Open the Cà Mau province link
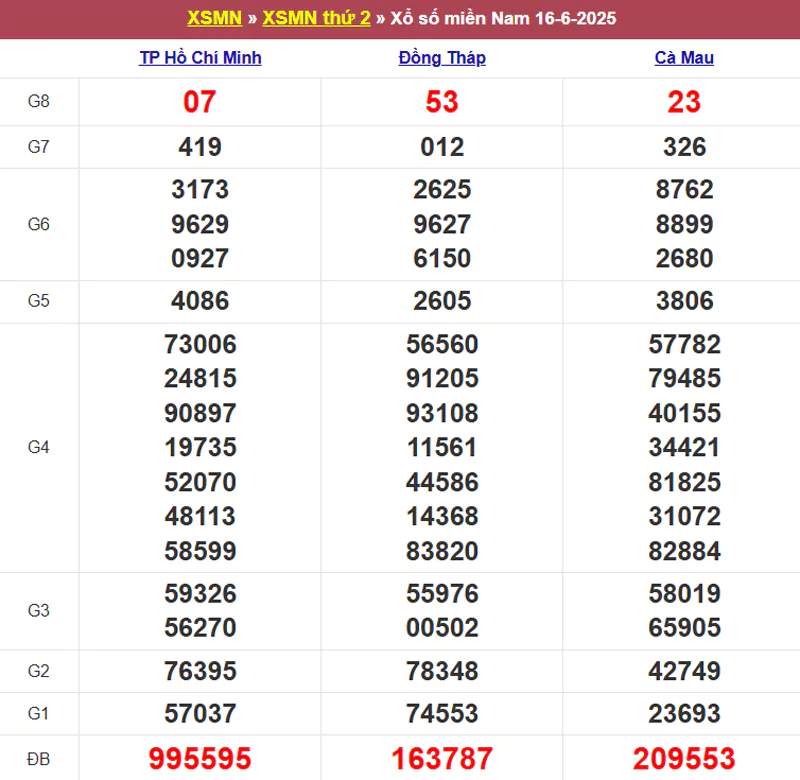The image size is (800, 780). (x=684, y=58)
